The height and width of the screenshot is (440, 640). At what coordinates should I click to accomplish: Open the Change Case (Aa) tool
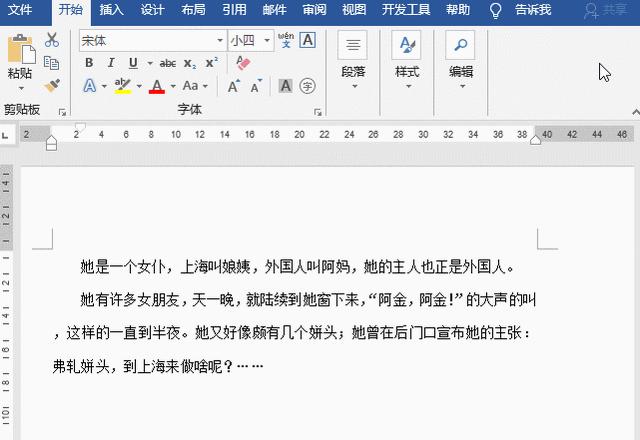190,86
